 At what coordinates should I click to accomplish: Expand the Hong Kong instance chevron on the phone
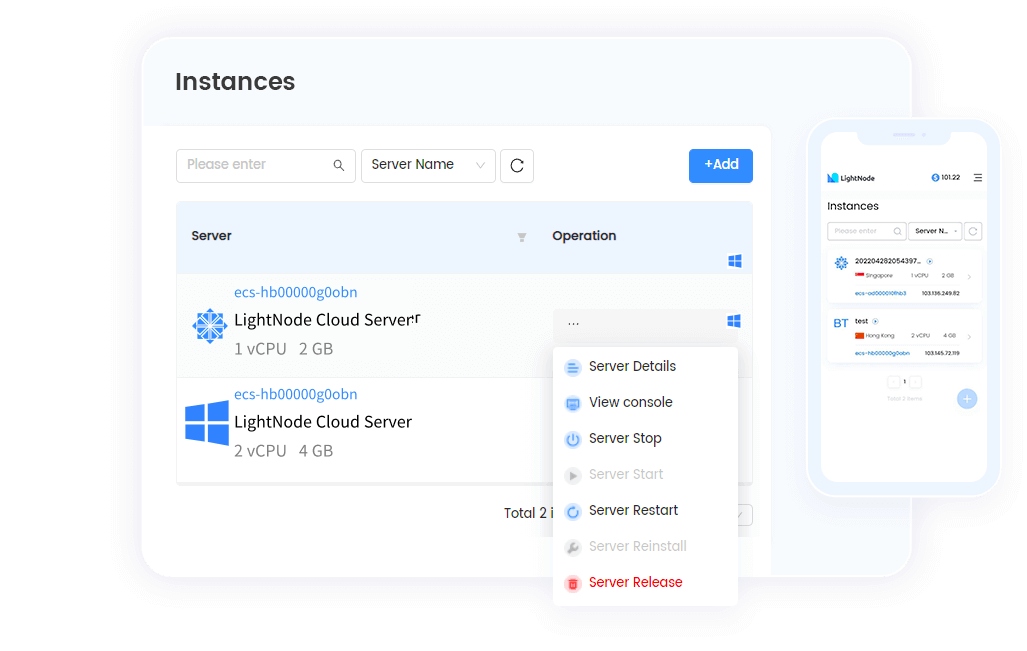click(x=969, y=337)
